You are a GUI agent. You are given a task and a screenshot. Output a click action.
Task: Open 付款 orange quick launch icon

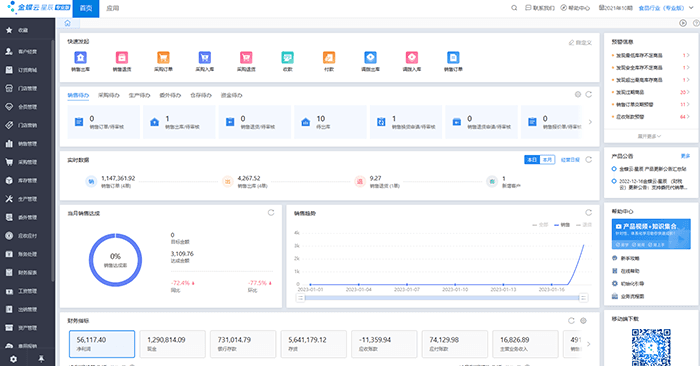(x=329, y=58)
